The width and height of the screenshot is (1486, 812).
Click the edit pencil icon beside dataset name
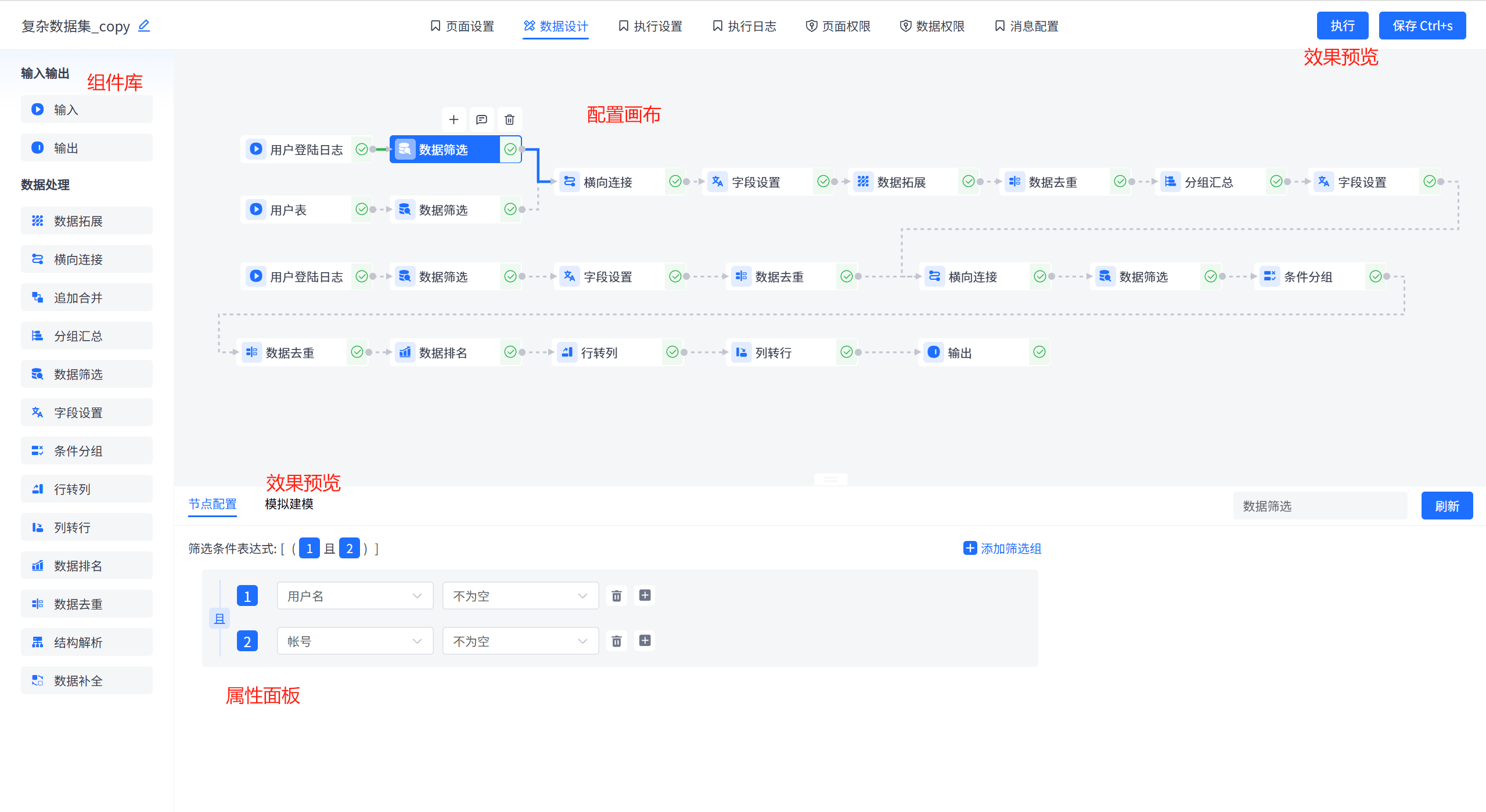(x=144, y=26)
